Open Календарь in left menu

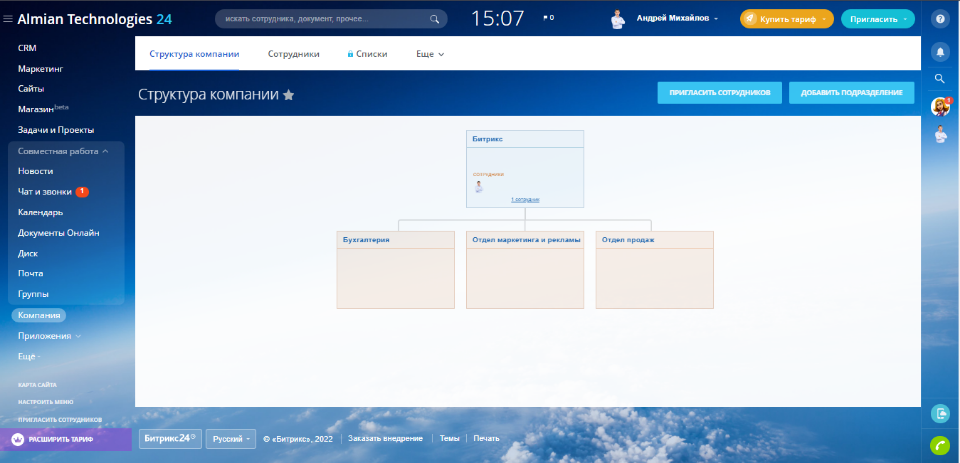(x=40, y=212)
